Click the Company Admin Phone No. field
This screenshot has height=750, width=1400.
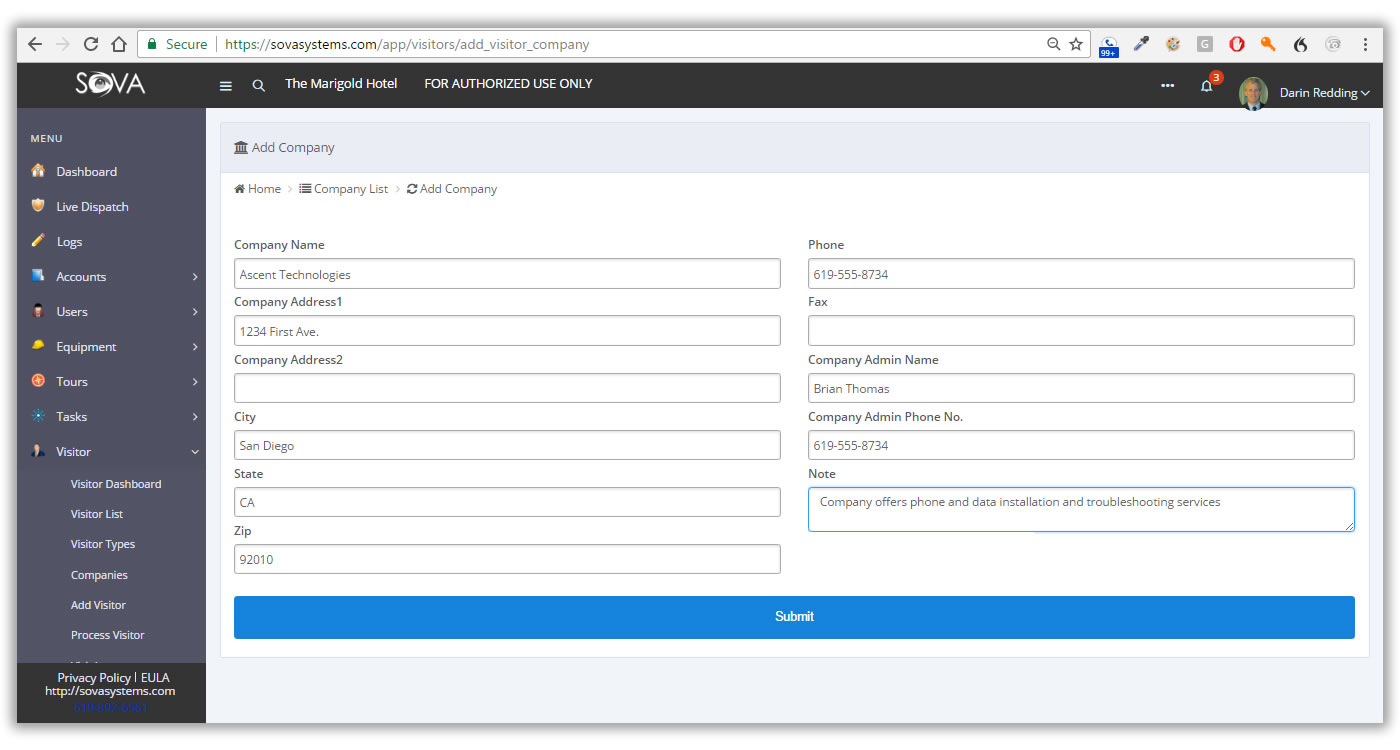(x=1081, y=445)
